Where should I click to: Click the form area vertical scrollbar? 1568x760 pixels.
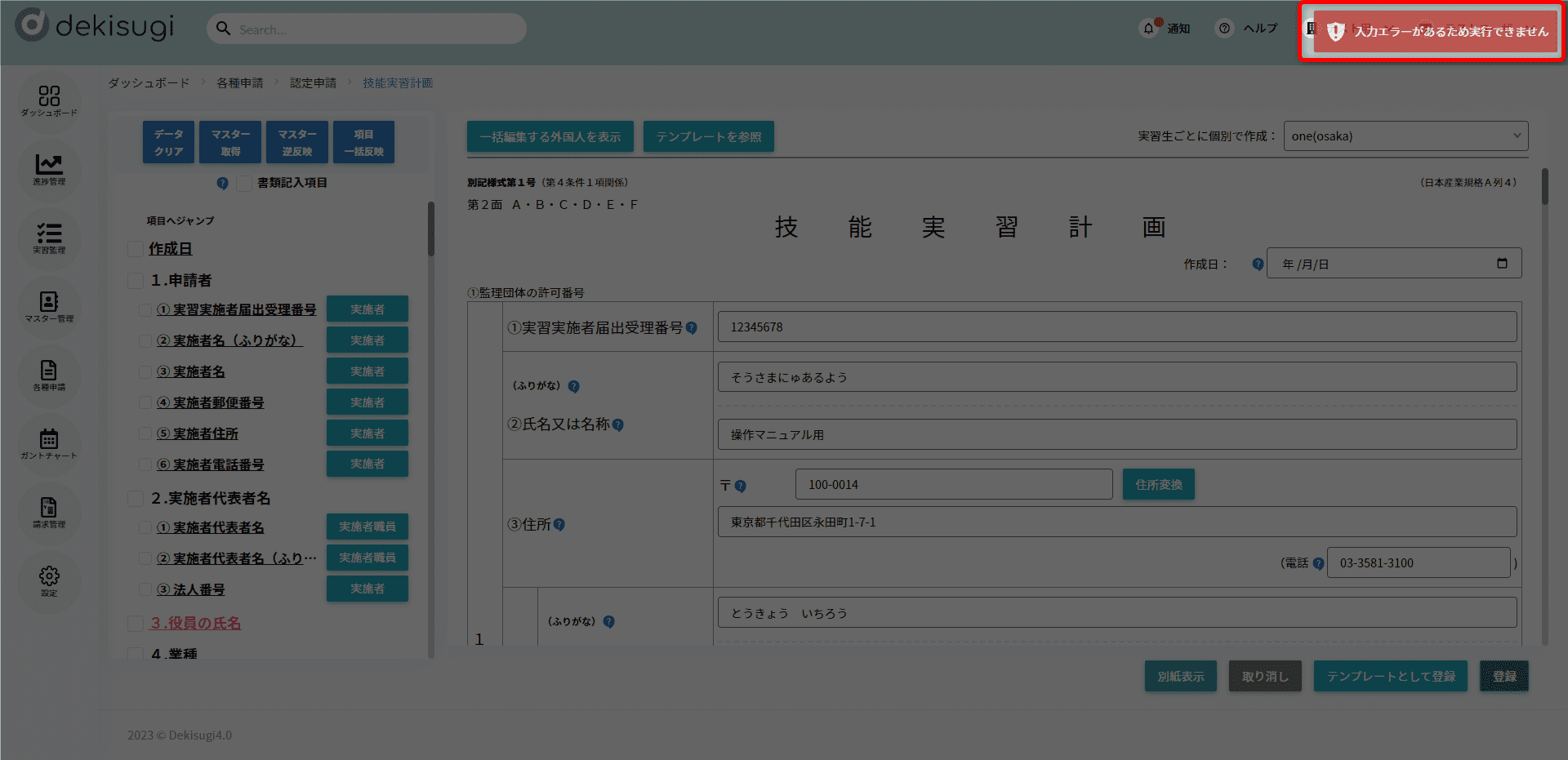coord(1544,188)
